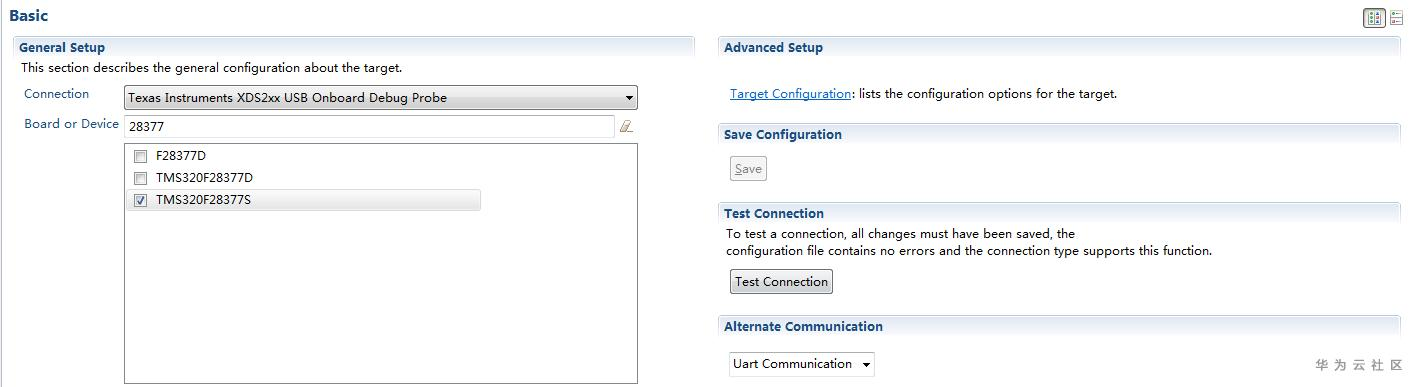Click the Advanced Setup section header

coord(773,47)
